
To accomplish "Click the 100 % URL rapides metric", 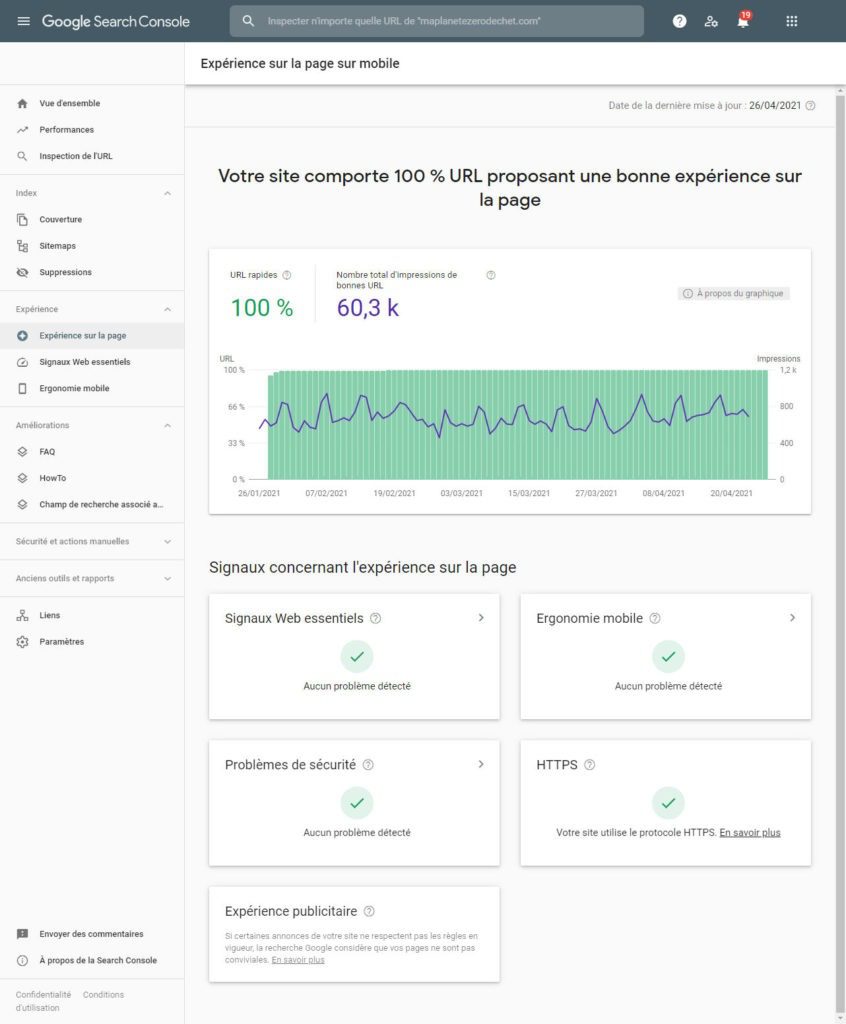I will 262,308.
